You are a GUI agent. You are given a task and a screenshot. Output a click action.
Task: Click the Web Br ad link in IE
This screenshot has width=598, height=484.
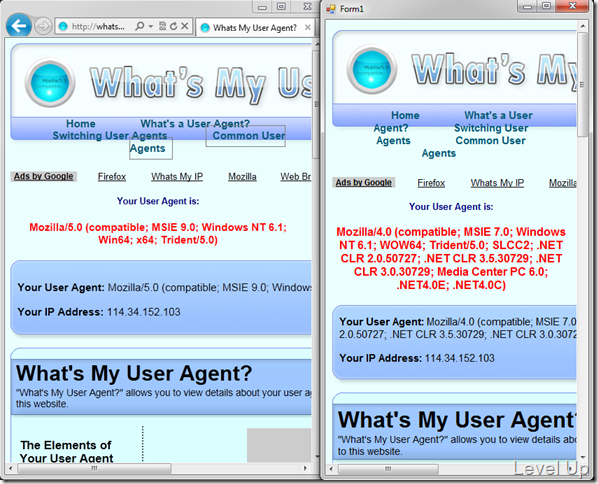[296, 177]
